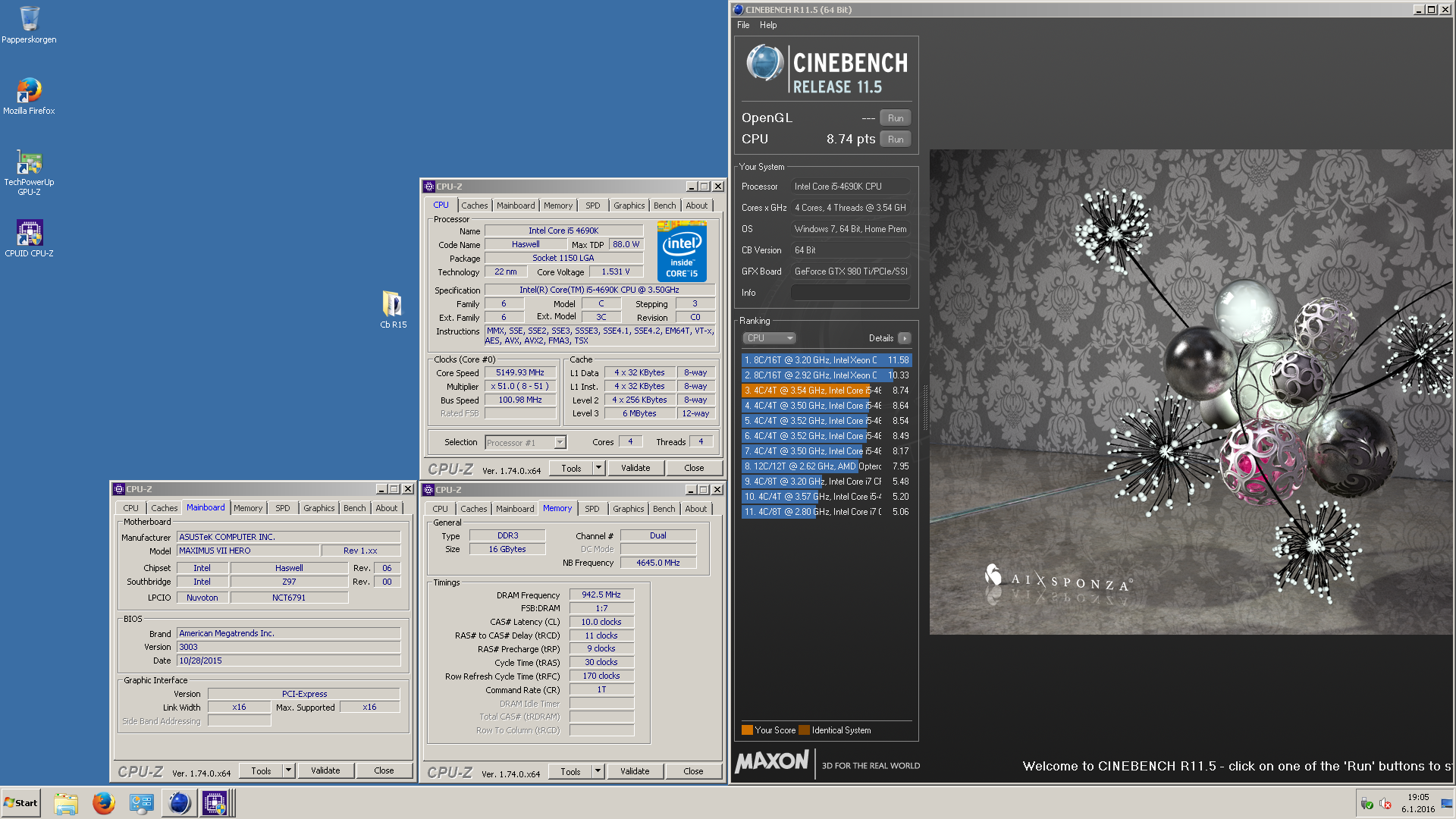Image resolution: width=1456 pixels, height=819 pixels.
Task: Click the Core Speed 5149.93 MHz value
Action: coord(520,373)
